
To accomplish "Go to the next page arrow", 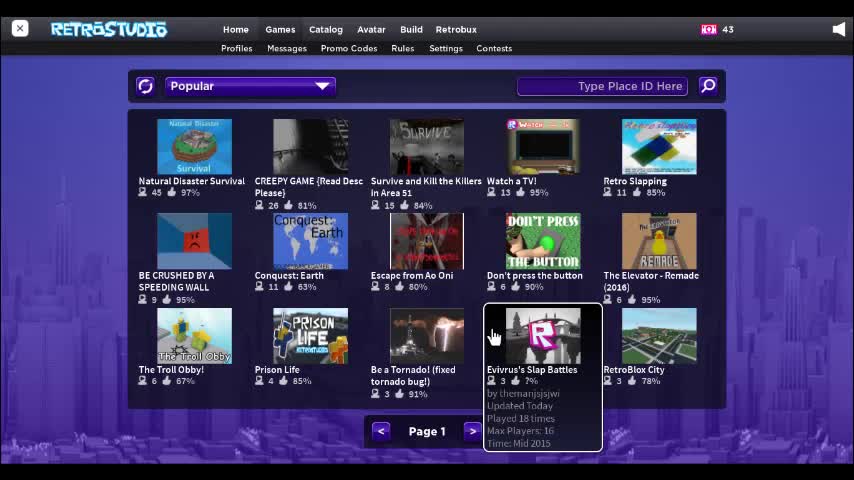I will click(472, 432).
